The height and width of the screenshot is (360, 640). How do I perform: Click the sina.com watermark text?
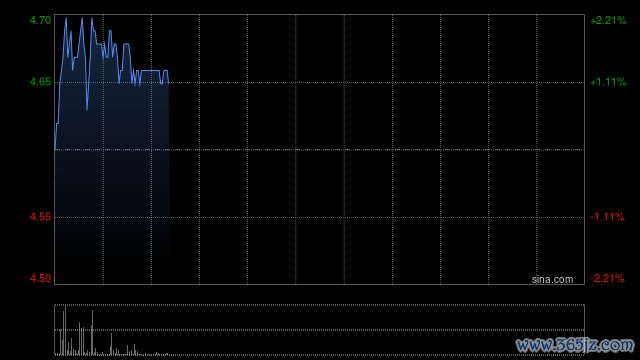[552, 280]
